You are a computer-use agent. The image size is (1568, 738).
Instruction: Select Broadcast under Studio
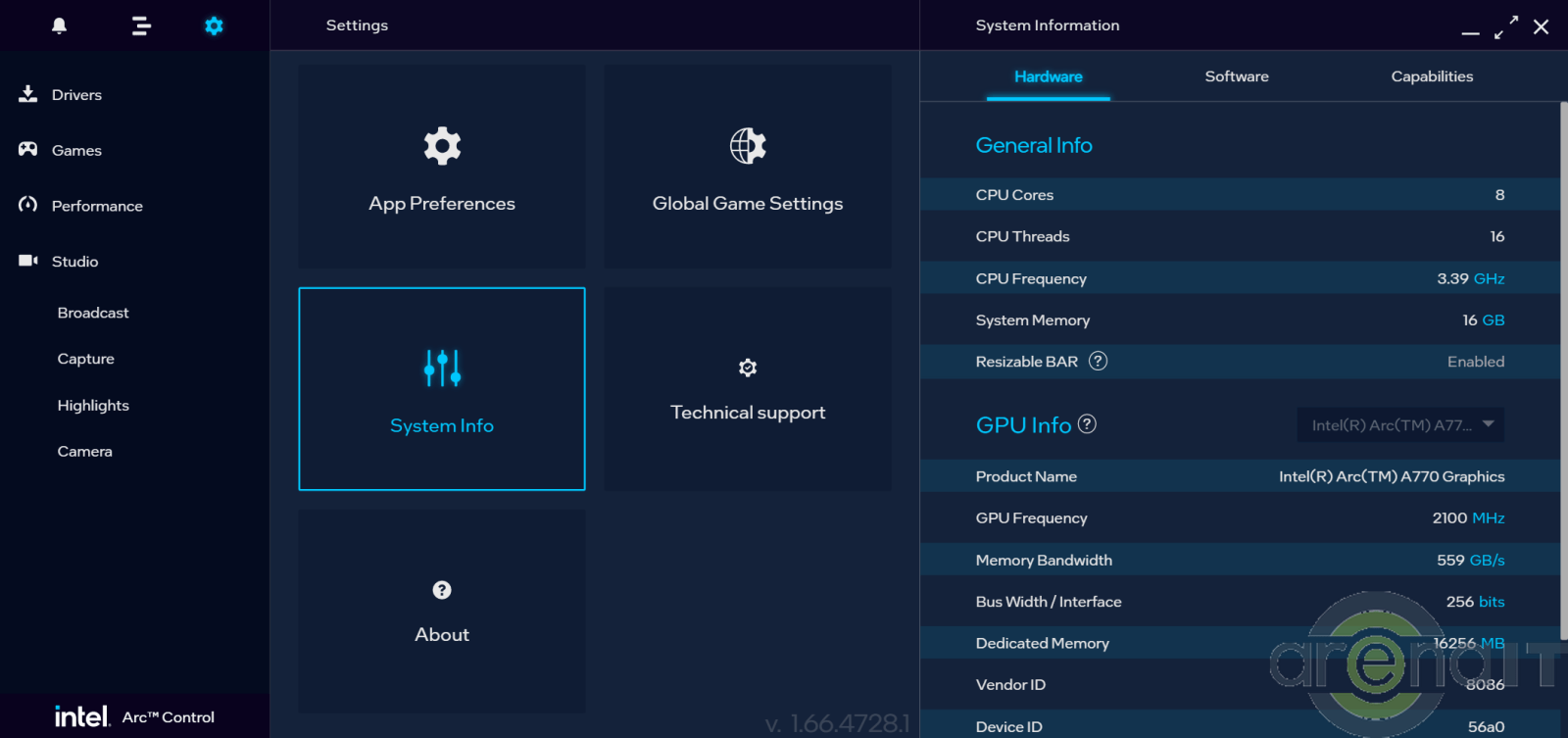point(93,313)
